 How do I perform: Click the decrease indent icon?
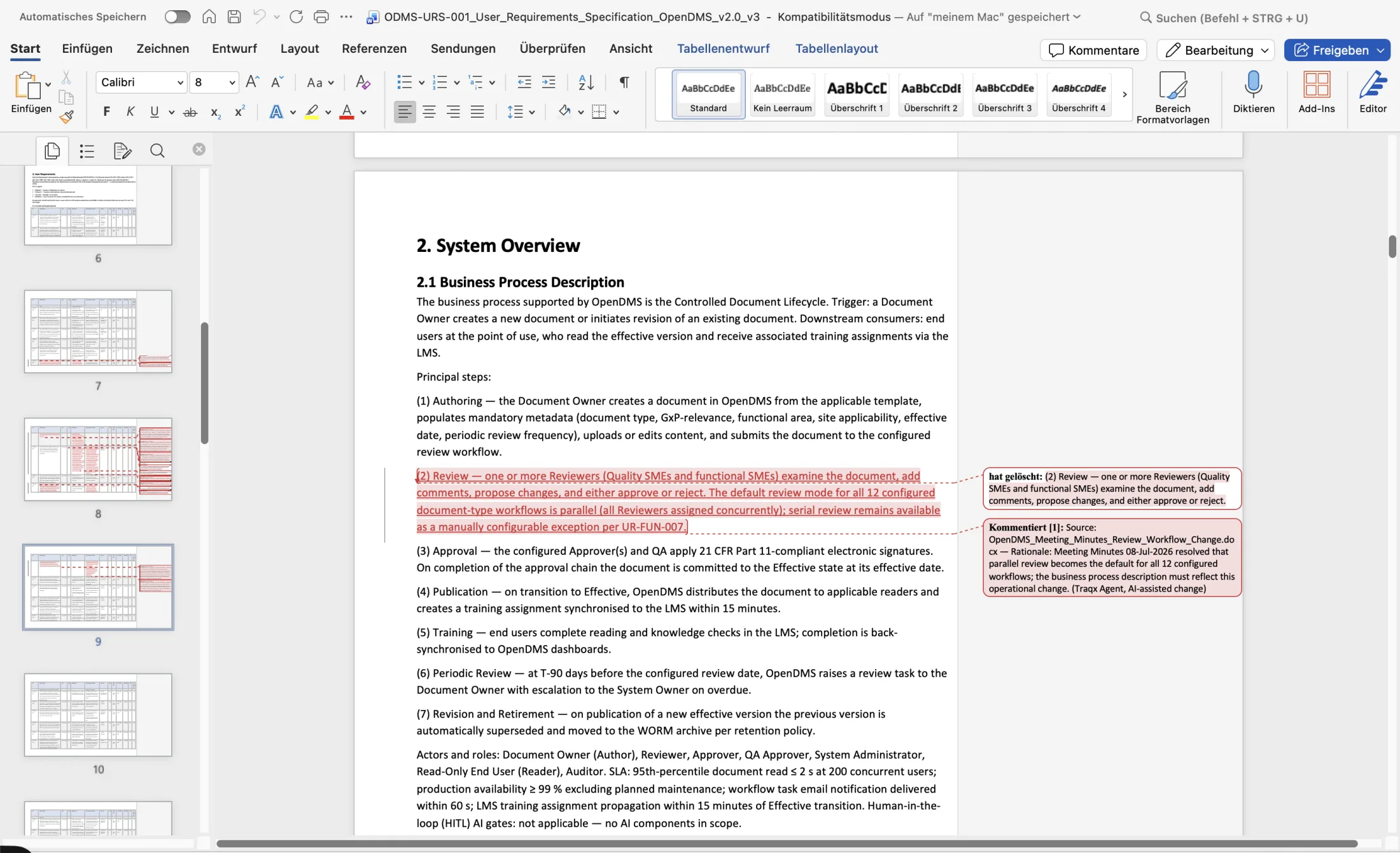(524, 81)
